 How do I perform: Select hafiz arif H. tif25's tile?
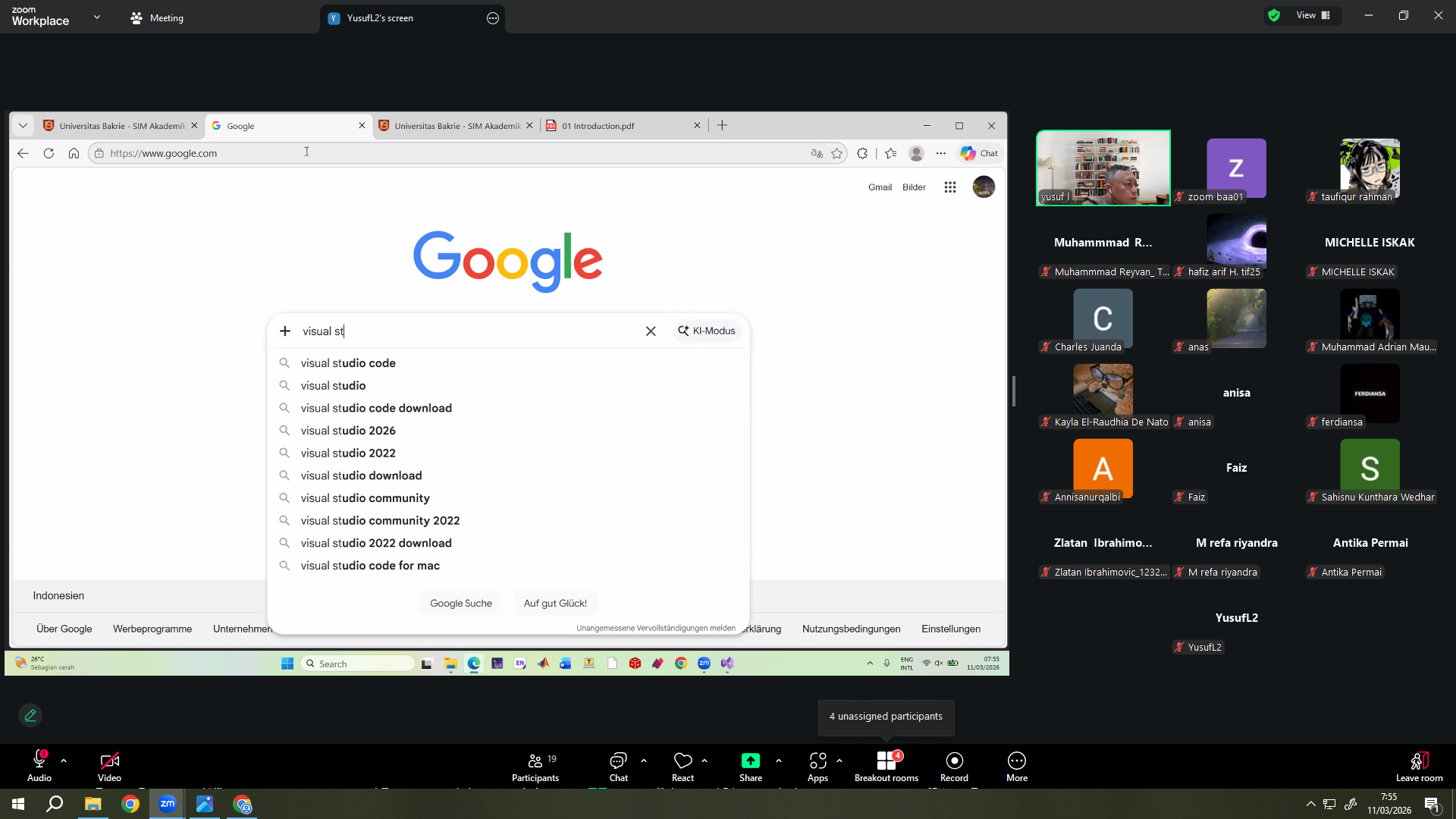pyautogui.click(x=1236, y=243)
